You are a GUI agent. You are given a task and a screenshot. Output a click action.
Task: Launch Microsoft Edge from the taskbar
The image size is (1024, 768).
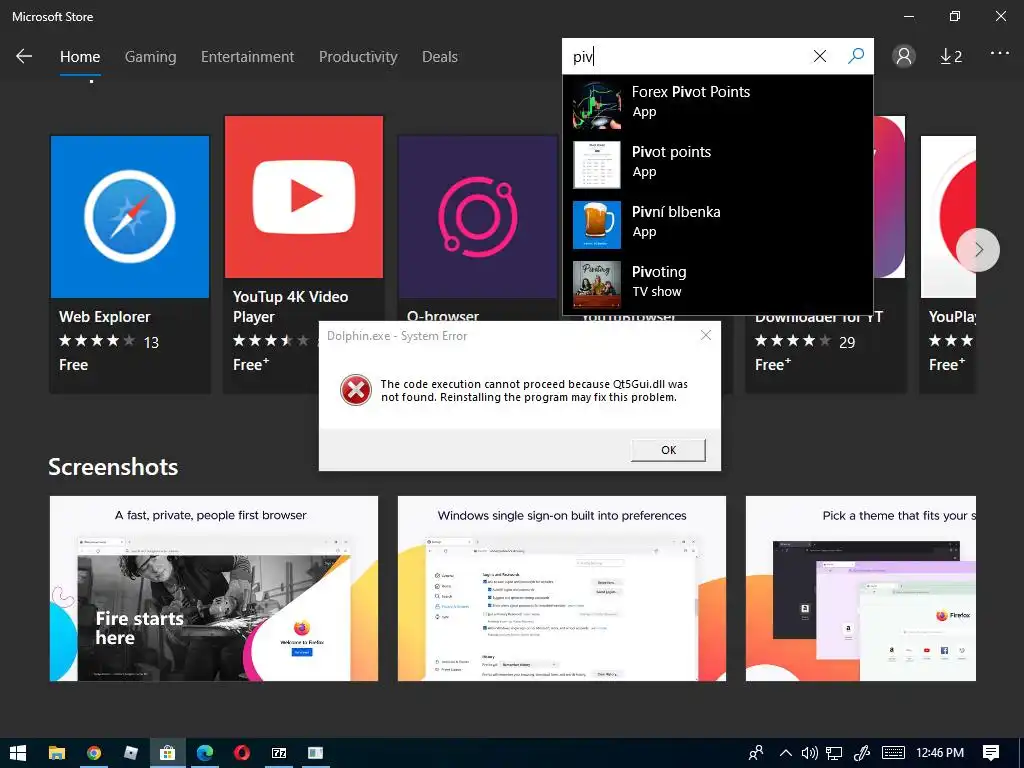coord(204,753)
